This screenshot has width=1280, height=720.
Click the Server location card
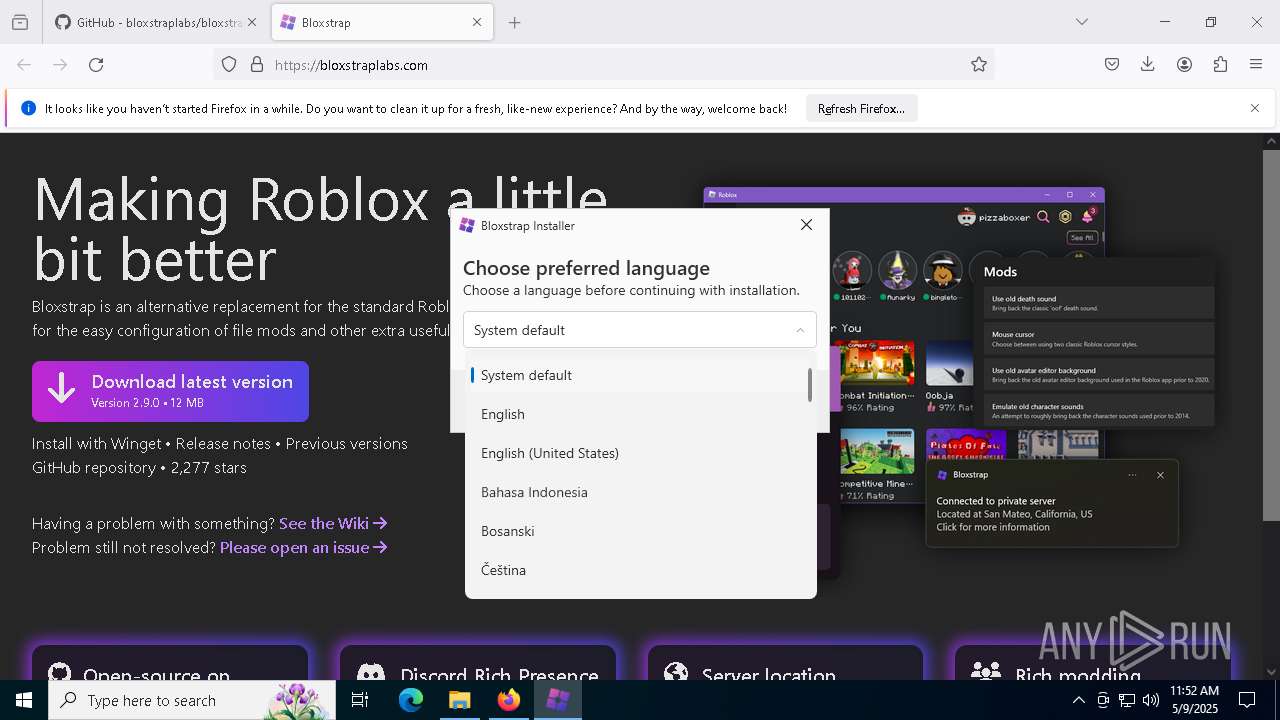coord(785,663)
